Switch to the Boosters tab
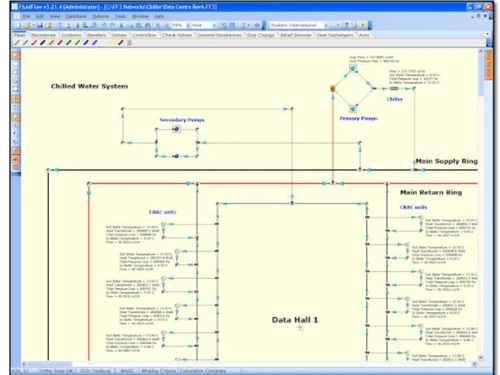 [96, 35]
